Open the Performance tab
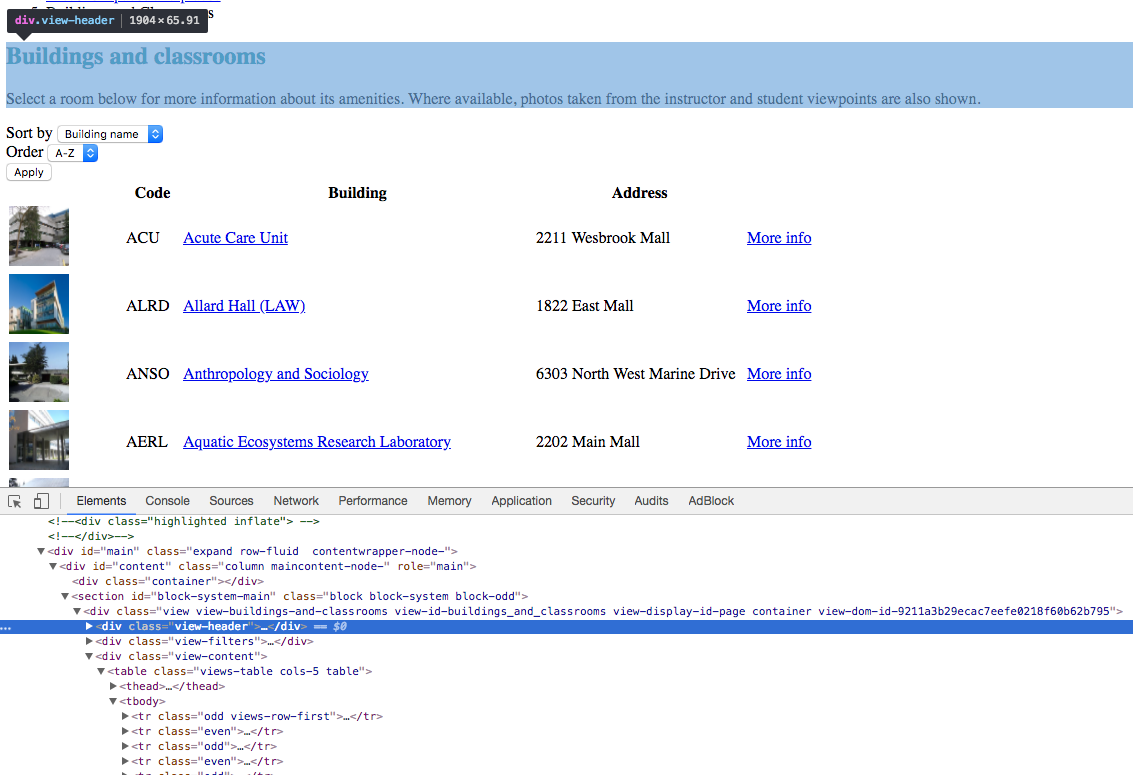The height and width of the screenshot is (775, 1133). tap(373, 501)
